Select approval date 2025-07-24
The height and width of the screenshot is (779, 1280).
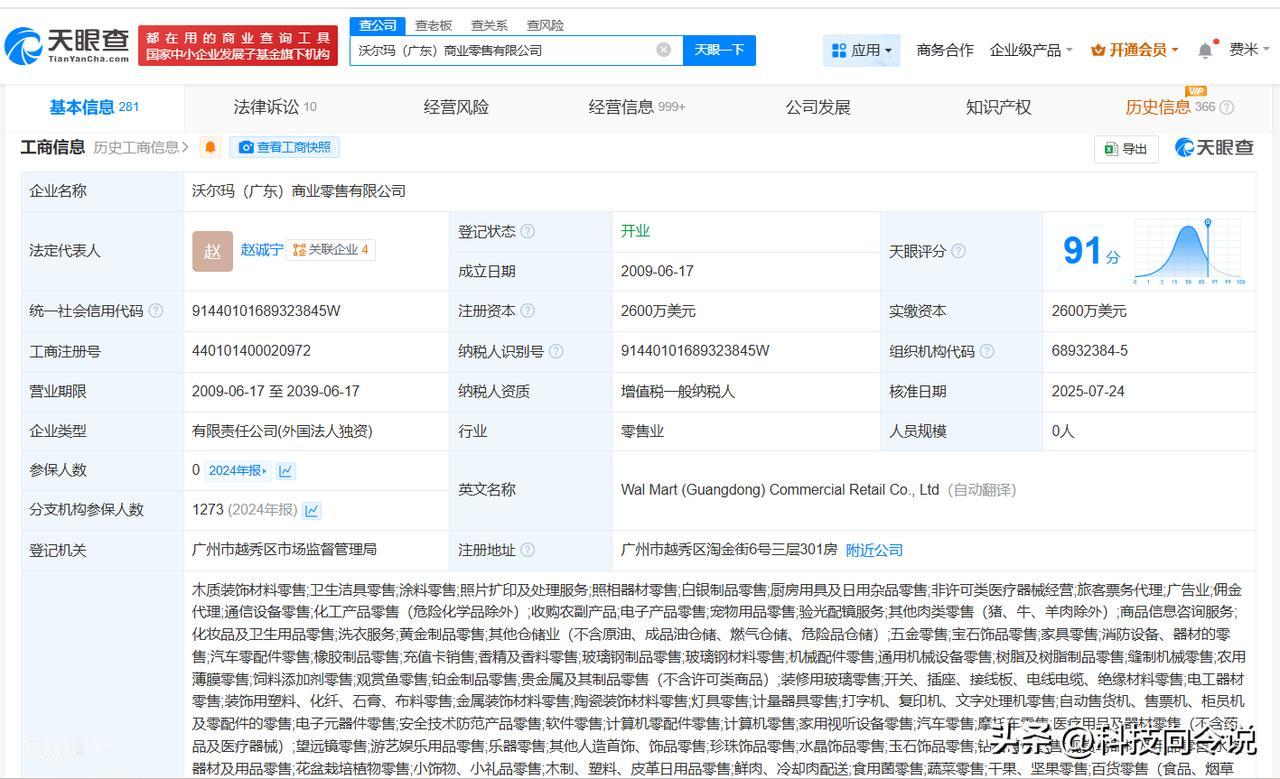(1088, 391)
